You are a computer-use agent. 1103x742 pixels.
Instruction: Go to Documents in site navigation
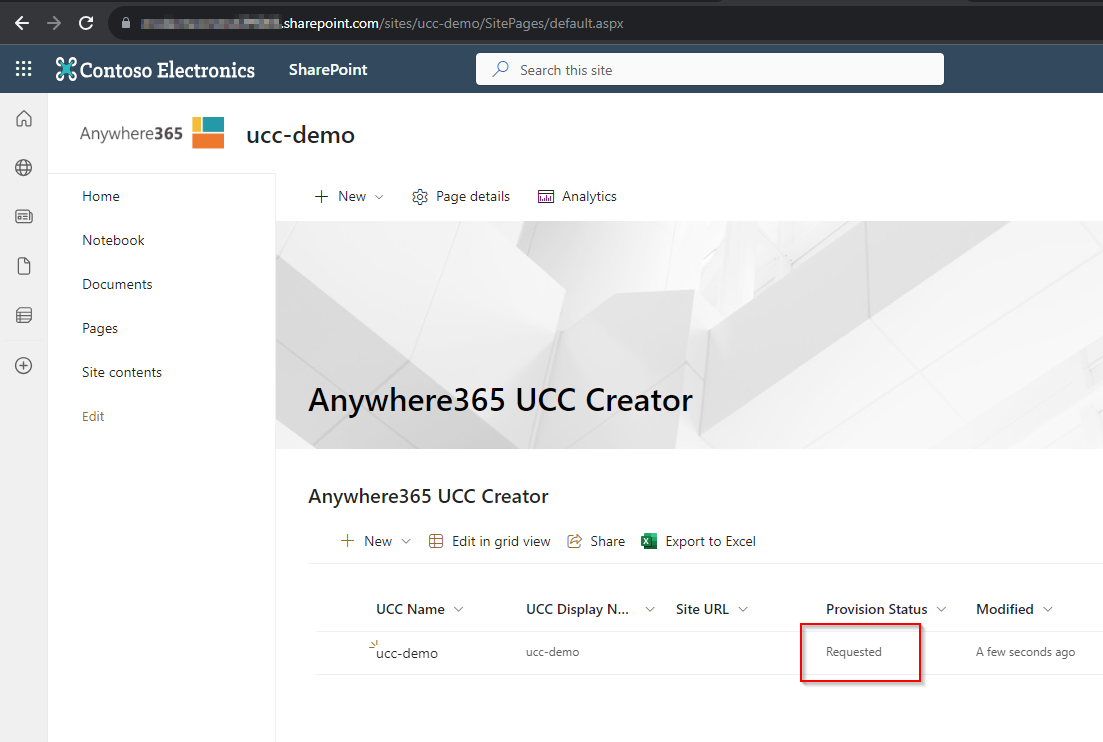click(117, 284)
